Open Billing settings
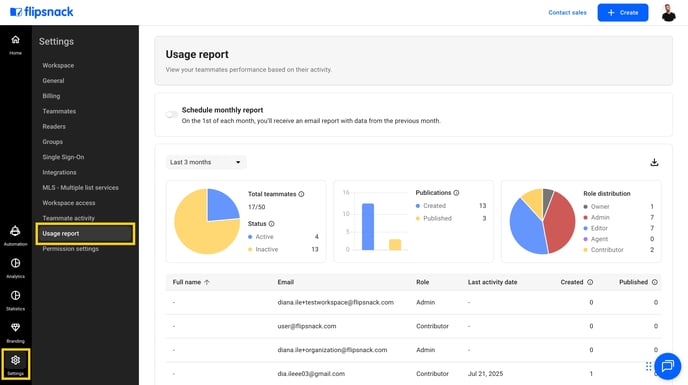 pyautogui.click(x=51, y=96)
